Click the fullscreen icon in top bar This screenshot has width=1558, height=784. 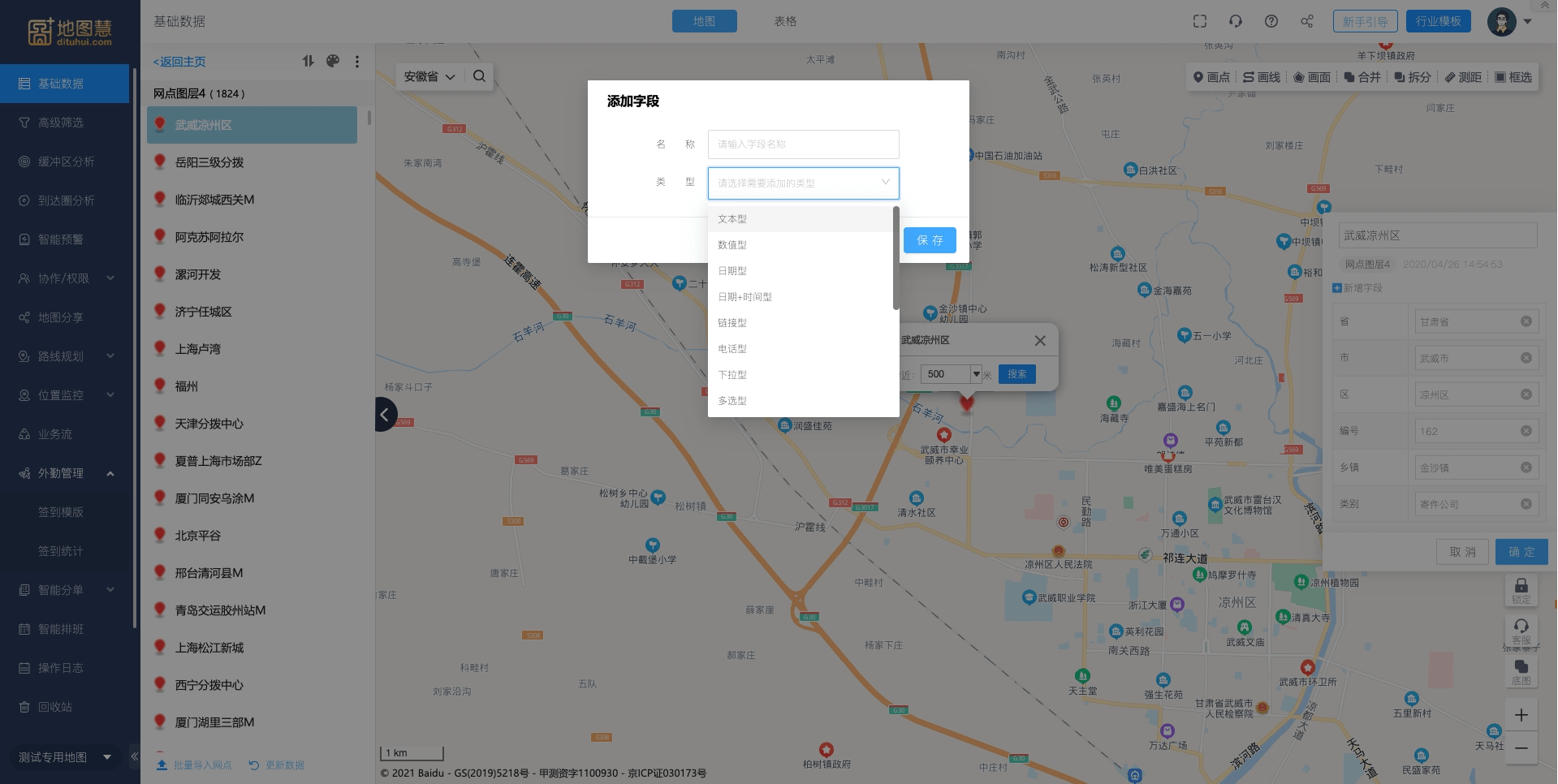tap(1200, 21)
